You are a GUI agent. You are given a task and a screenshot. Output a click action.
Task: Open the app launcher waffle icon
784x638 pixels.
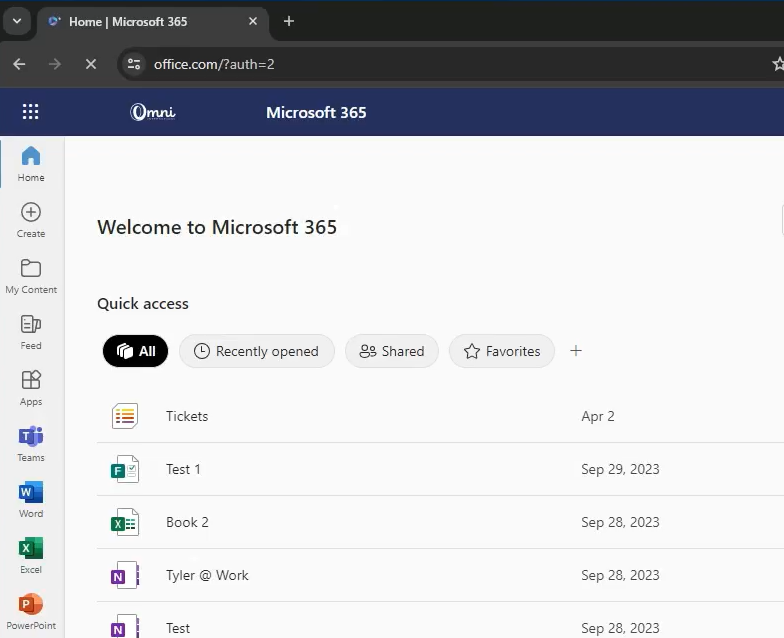coord(30,112)
